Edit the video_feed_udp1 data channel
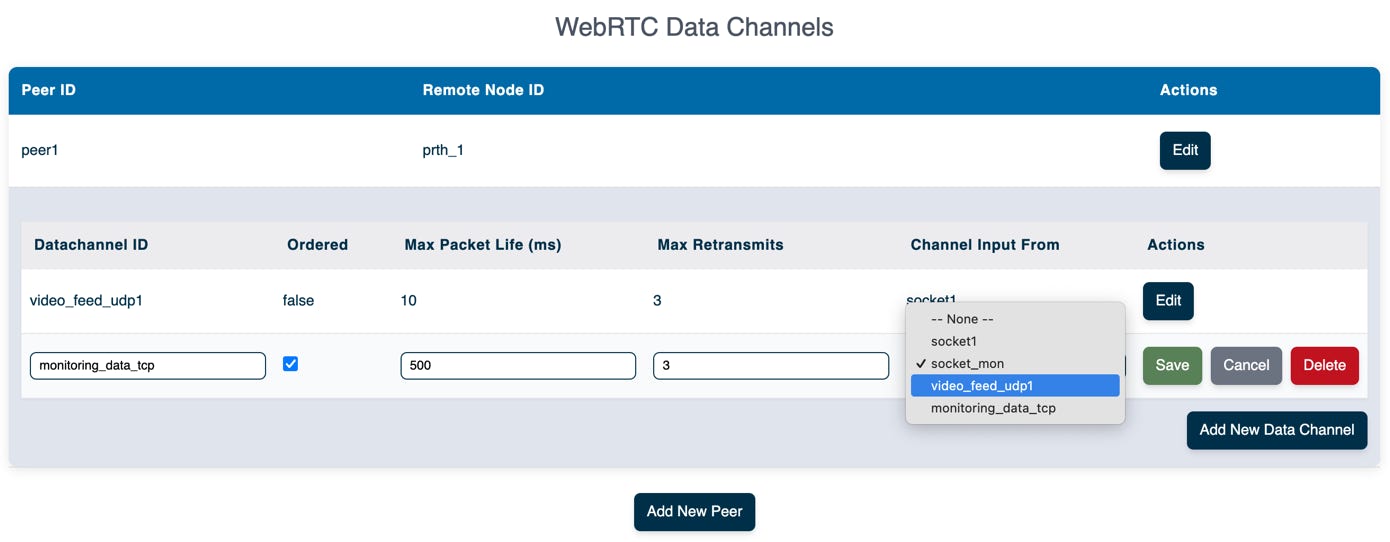Screen dimensions: 1390x542 click(x=1168, y=300)
